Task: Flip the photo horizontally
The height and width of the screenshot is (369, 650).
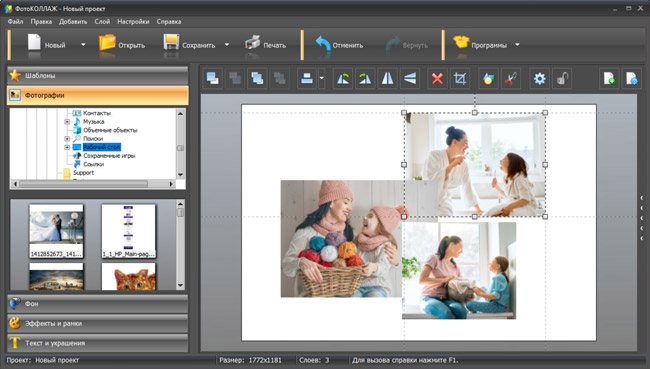Action: click(x=388, y=78)
